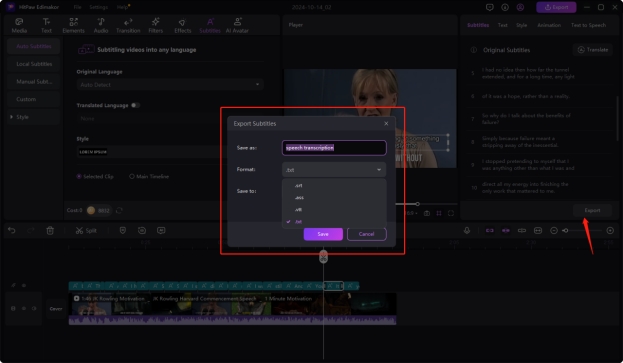This screenshot has width=623, height=363.
Task: Open the user account icon in title bar
Action: tap(520, 7)
